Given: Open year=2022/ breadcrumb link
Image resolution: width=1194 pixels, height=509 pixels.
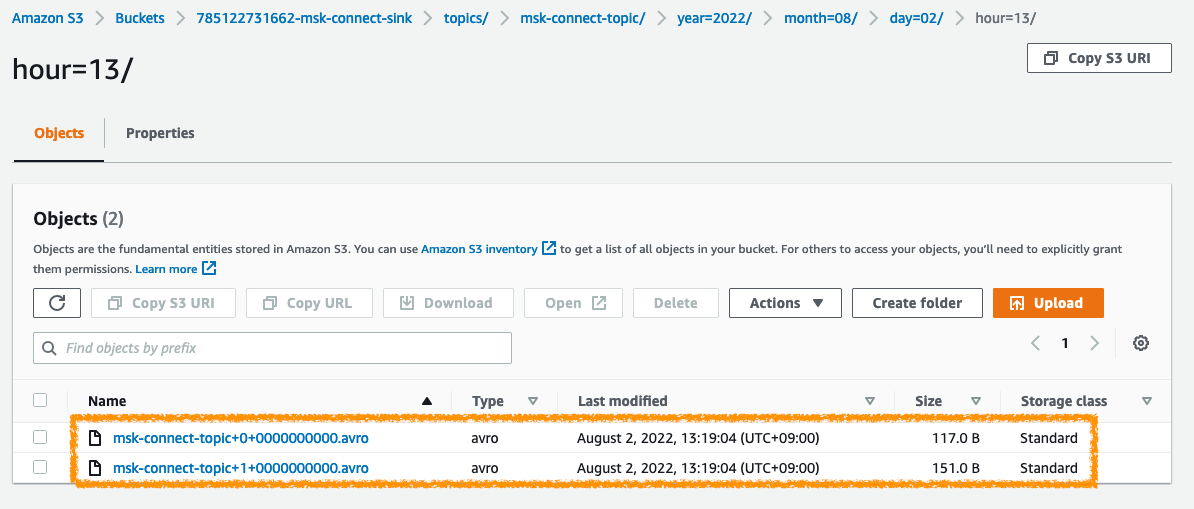Looking at the screenshot, I should pyautogui.click(x=714, y=18).
